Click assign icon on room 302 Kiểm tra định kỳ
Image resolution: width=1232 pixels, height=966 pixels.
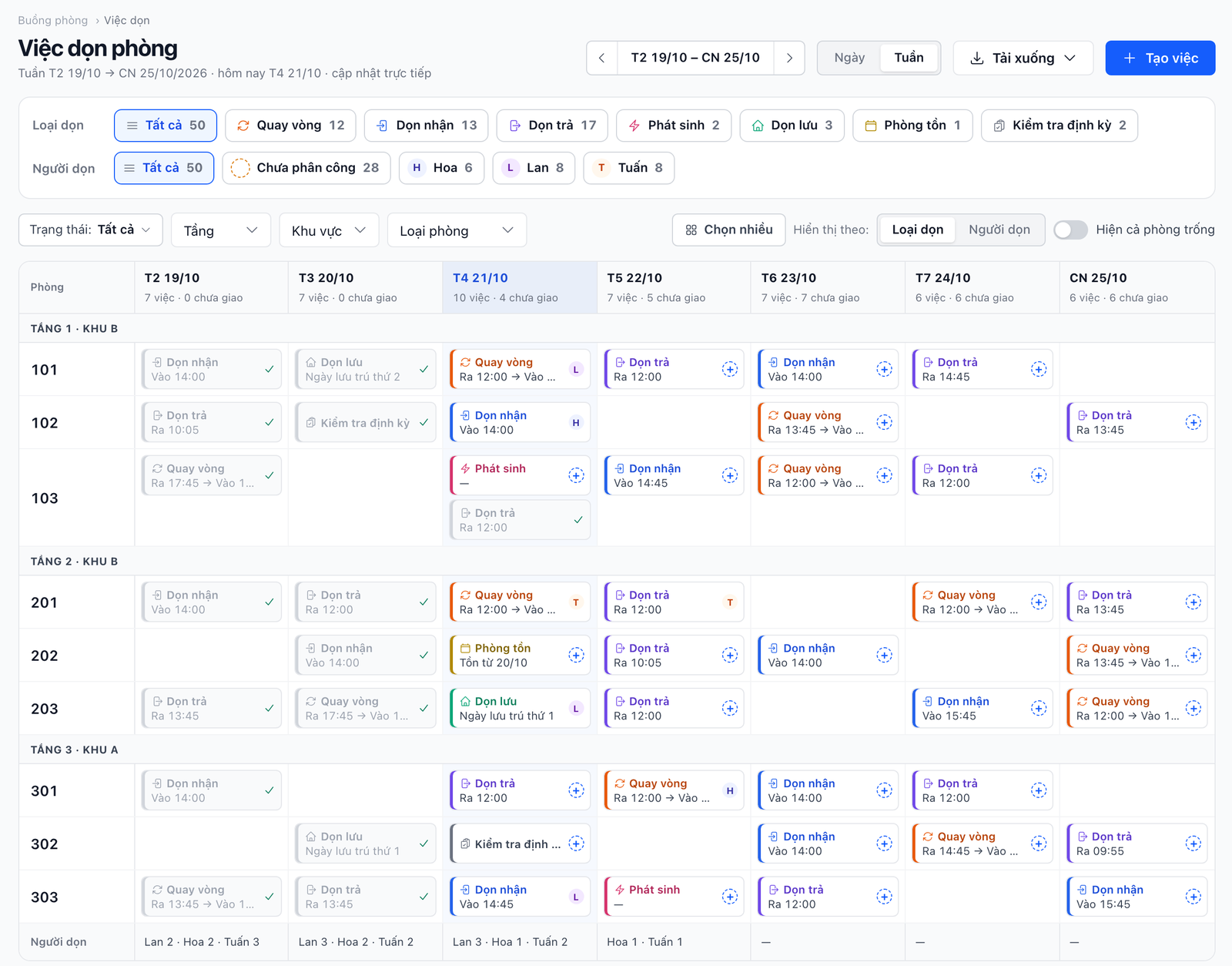tap(576, 844)
